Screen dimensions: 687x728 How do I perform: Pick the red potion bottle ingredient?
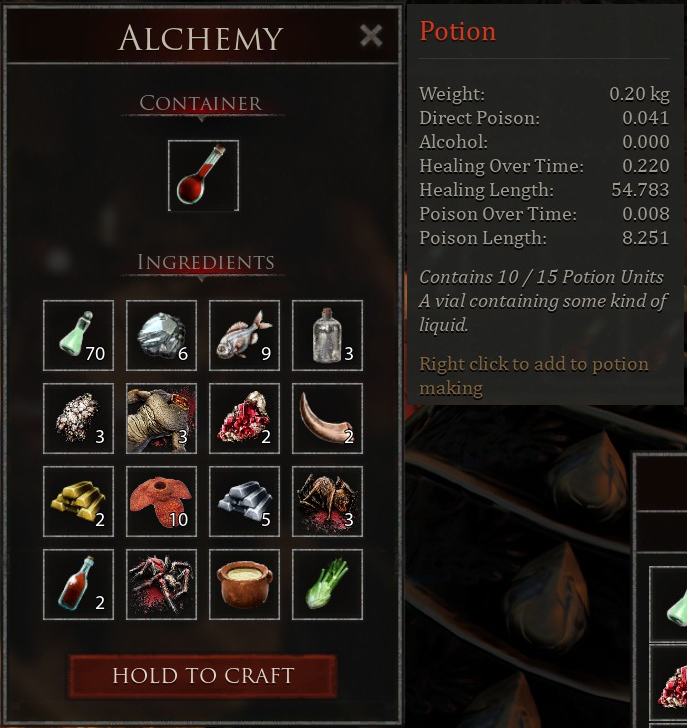[78, 585]
